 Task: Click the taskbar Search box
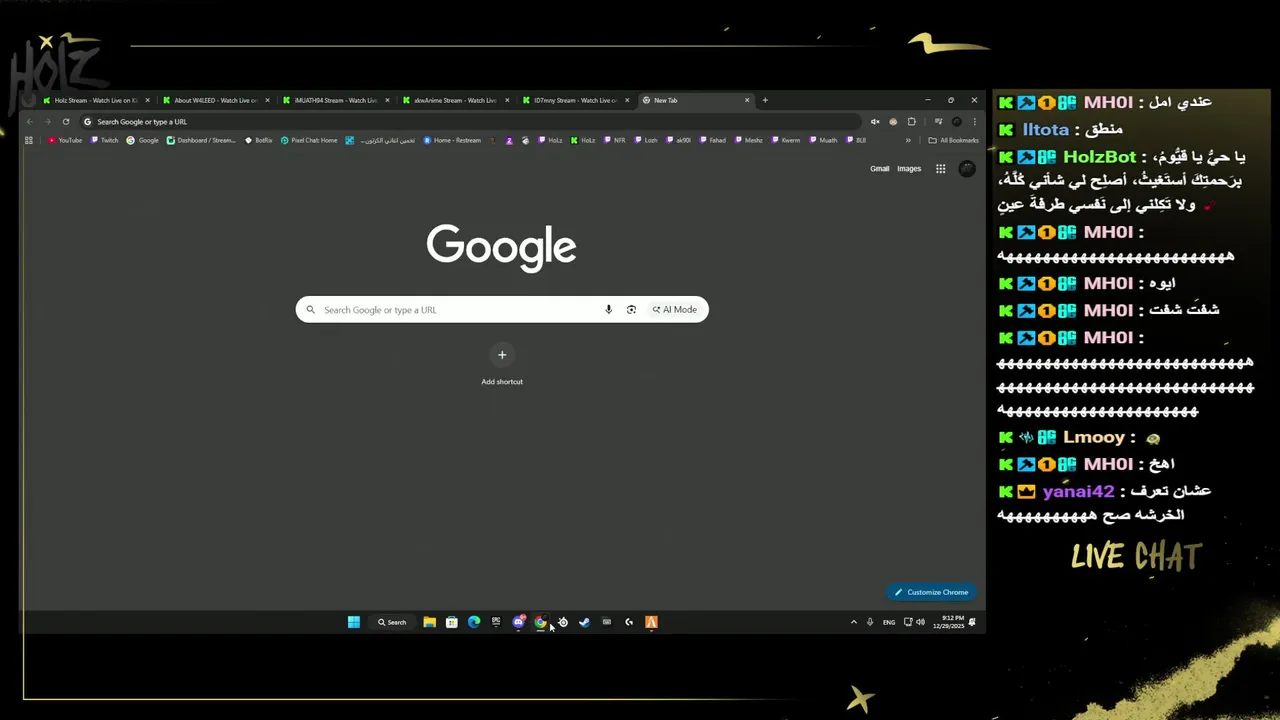tap(391, 622)
